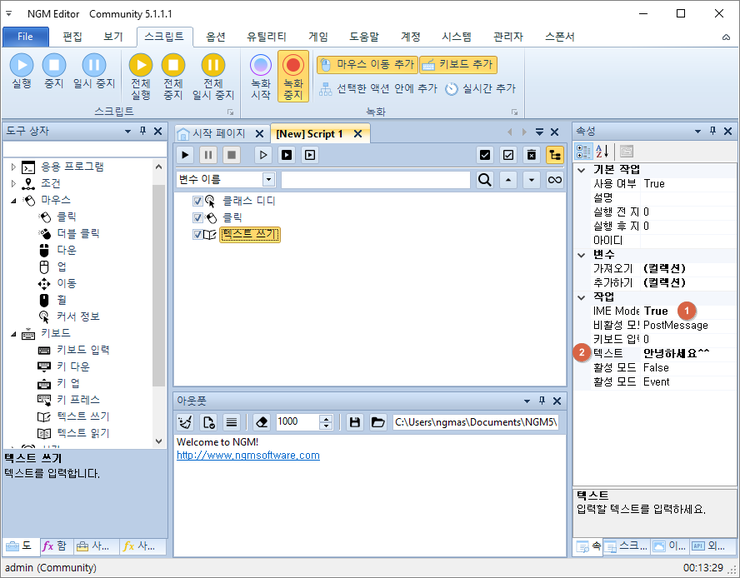740x578 pixels.
Task: Click the script search input field
Action: pyautogui.click(x=376, y=180)
